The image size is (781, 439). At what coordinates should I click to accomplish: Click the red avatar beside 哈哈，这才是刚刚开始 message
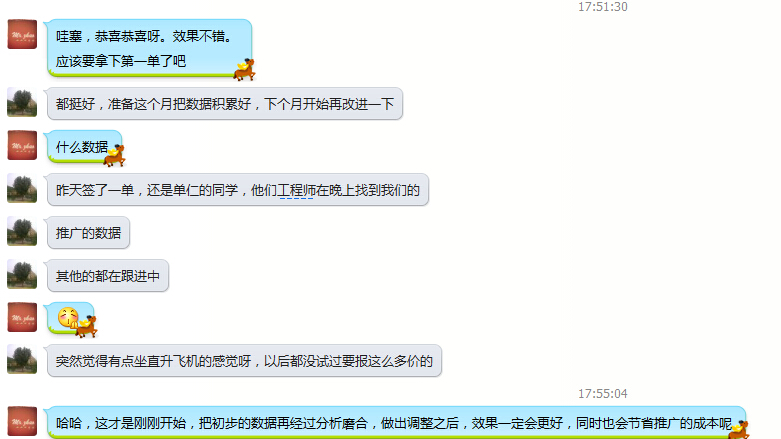tap(22, 421)
